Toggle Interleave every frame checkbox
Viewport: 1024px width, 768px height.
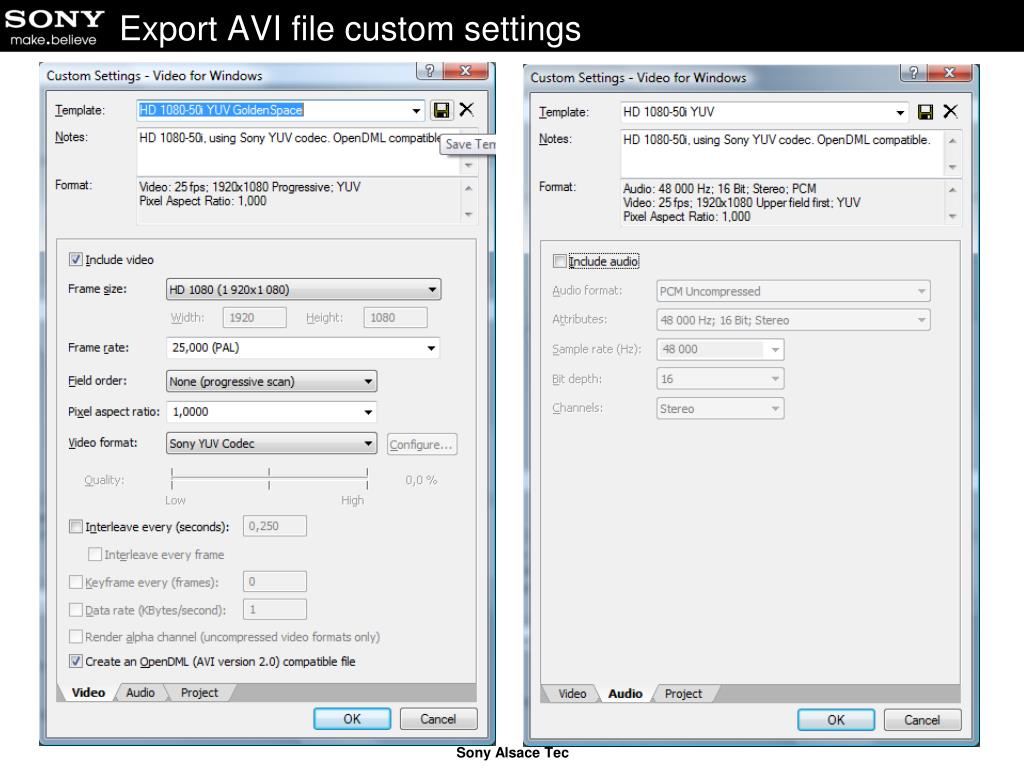coord(95,554)
